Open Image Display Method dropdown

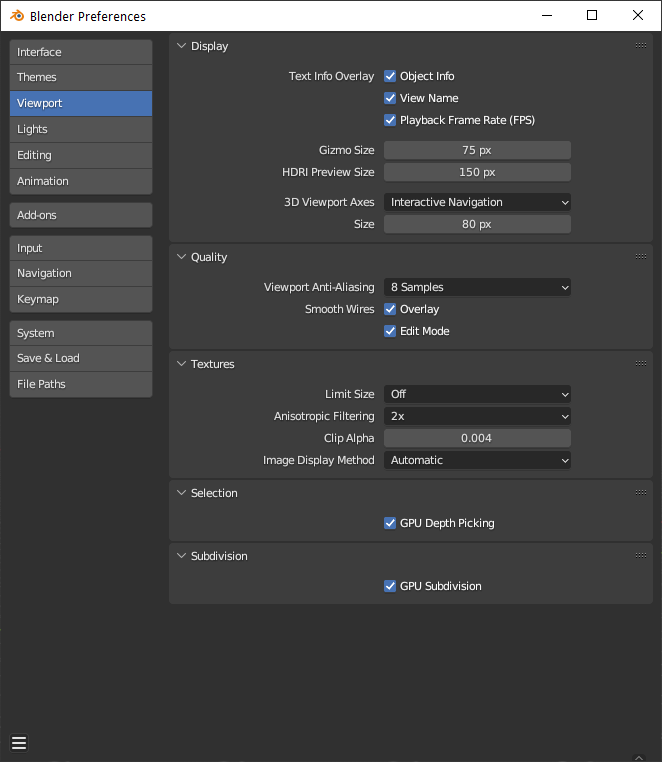click(x=477, y=460)
